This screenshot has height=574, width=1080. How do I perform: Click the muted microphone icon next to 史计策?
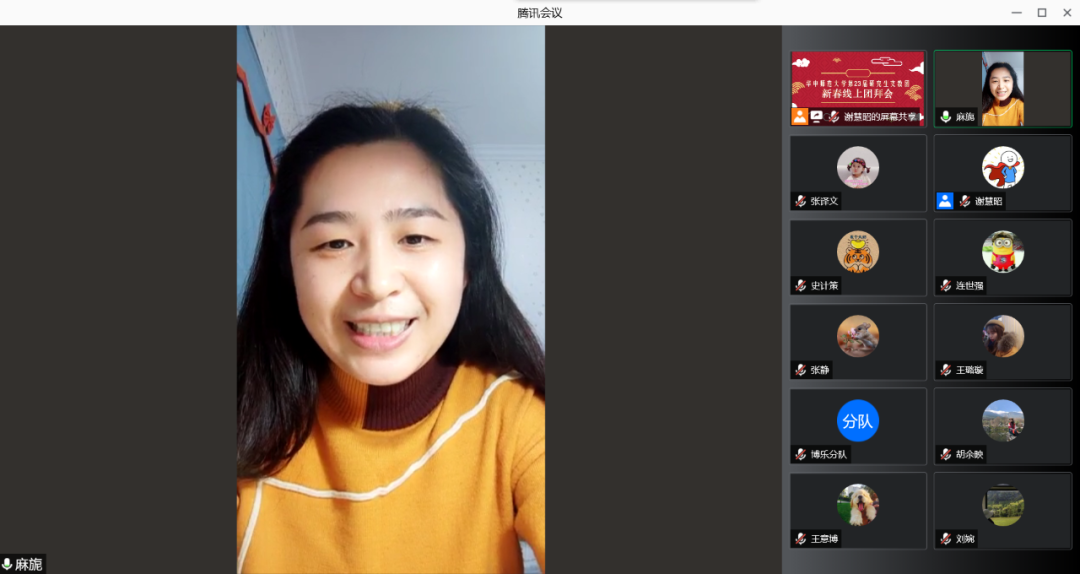click(x=800, y=286)
